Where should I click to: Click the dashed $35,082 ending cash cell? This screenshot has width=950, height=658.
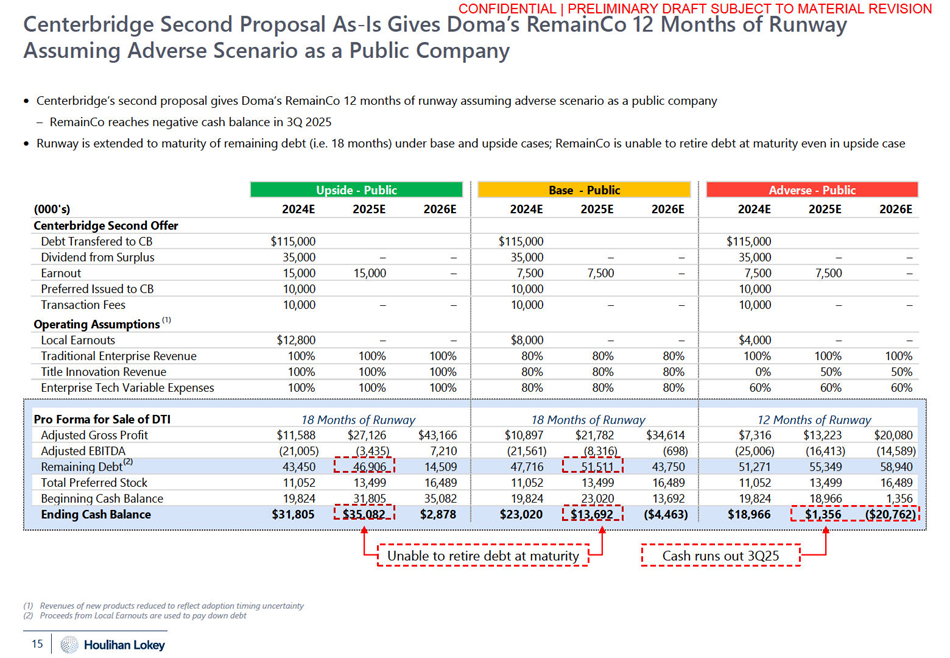tap(364, 515)
